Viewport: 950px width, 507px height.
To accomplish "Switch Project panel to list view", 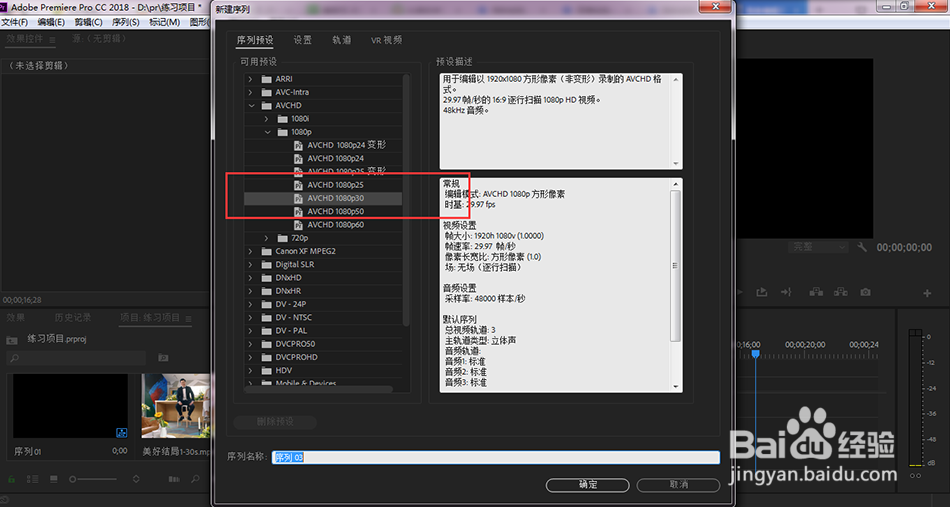I will click(33, 479).
